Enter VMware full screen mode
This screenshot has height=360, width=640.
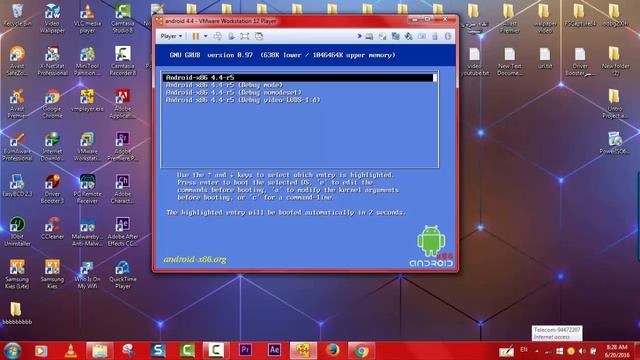pos(244,36)
